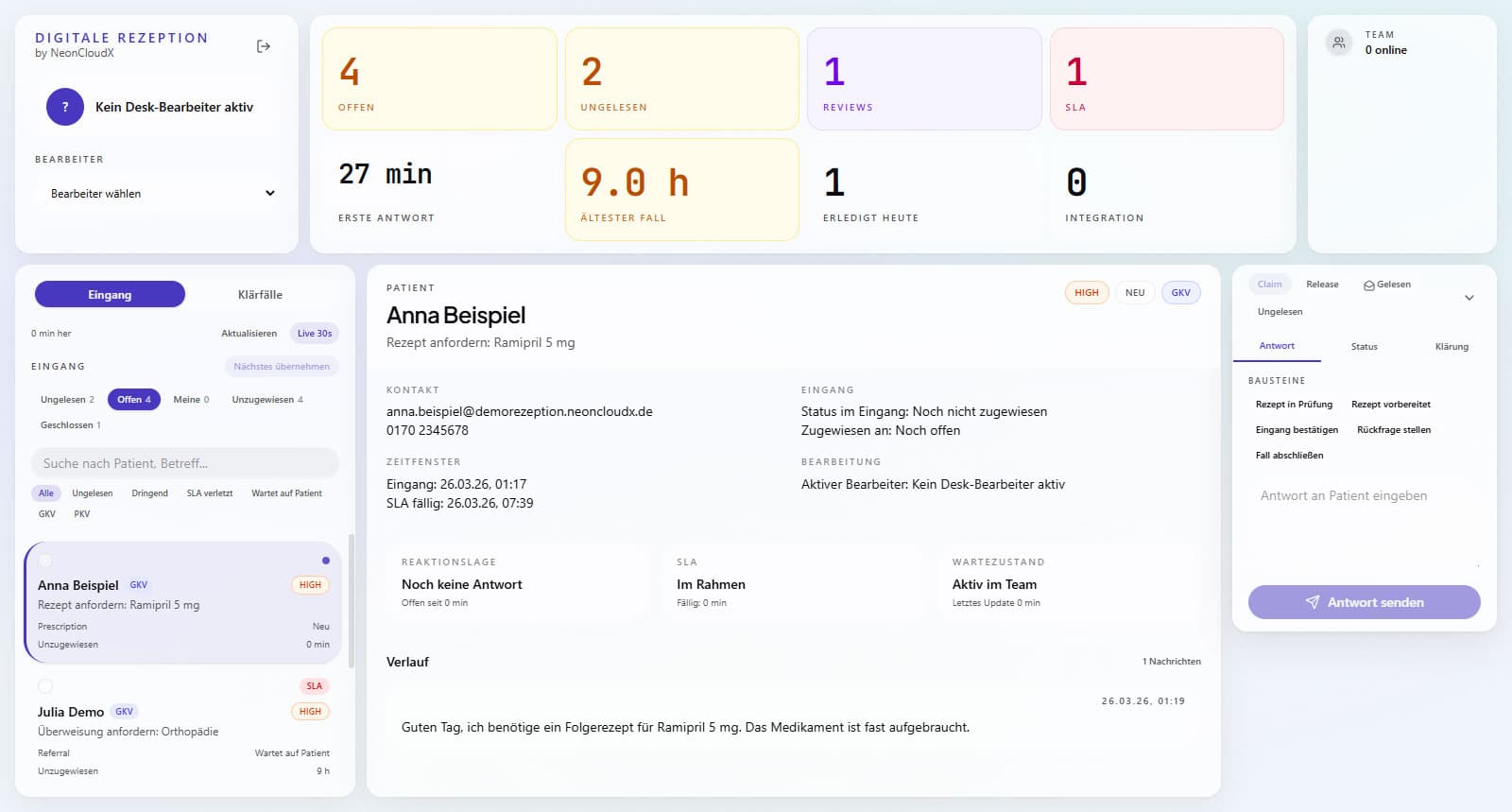This screenshot has width=1512, height=812.
Task: Open the Antwort tab
Action: 1277,346
